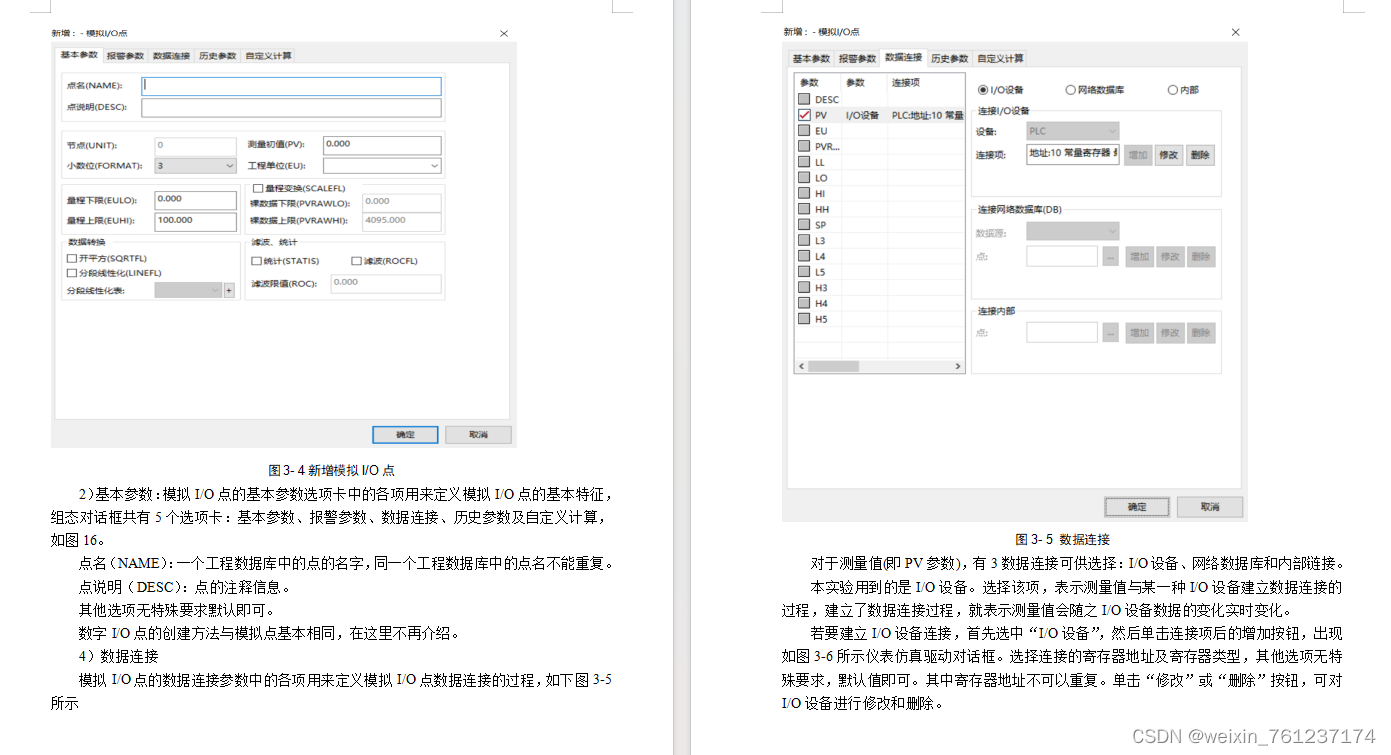Open 历史参数 tab in Figure 3-5 dialog
1391x755 pixels.
[x=949, y=58]
